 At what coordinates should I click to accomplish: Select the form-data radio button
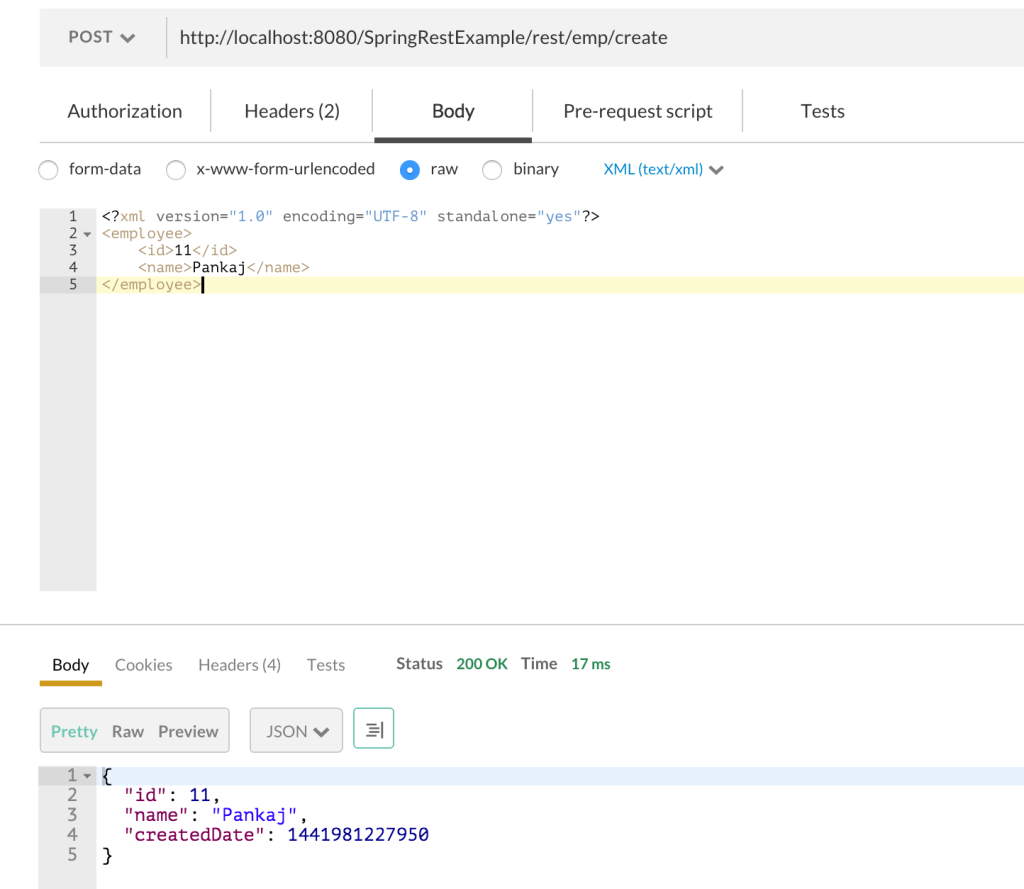(x=48, y=170)
